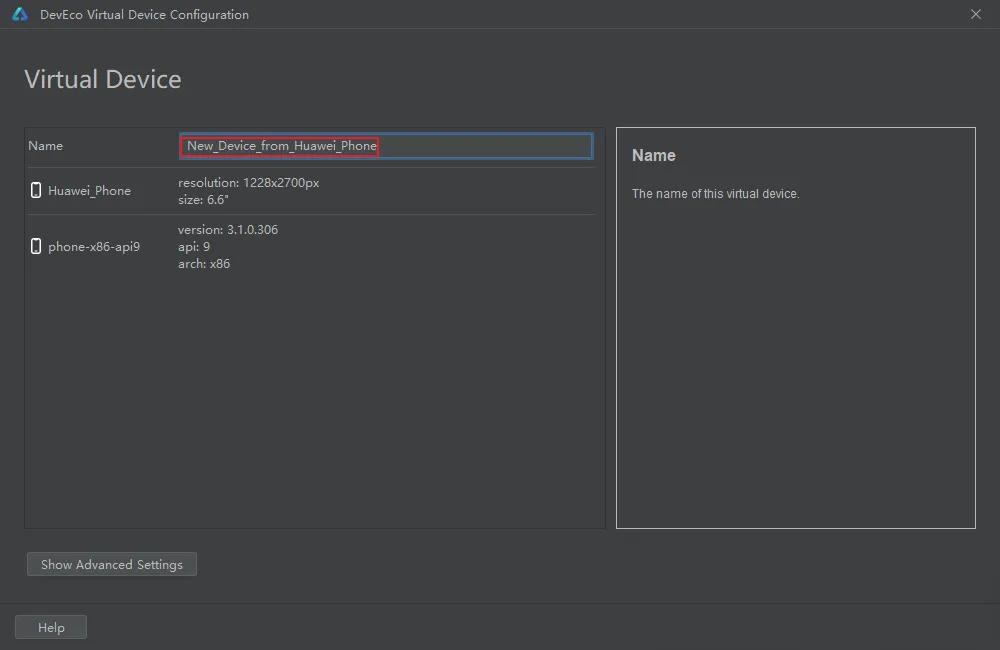The width and height of the screenshot is (1000, 650).
Task: Open the Help button
Action: point(51,628)
